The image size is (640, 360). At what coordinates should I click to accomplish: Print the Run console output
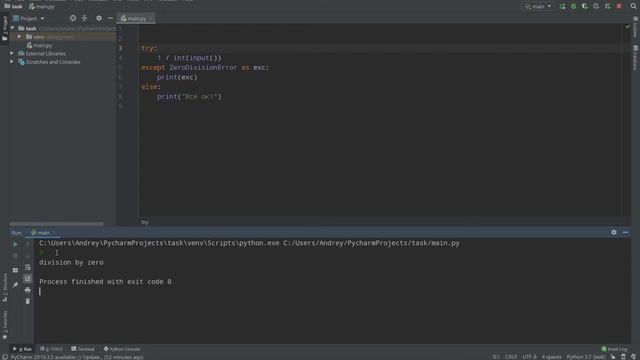pyautogui.click(x=28, y=290)
